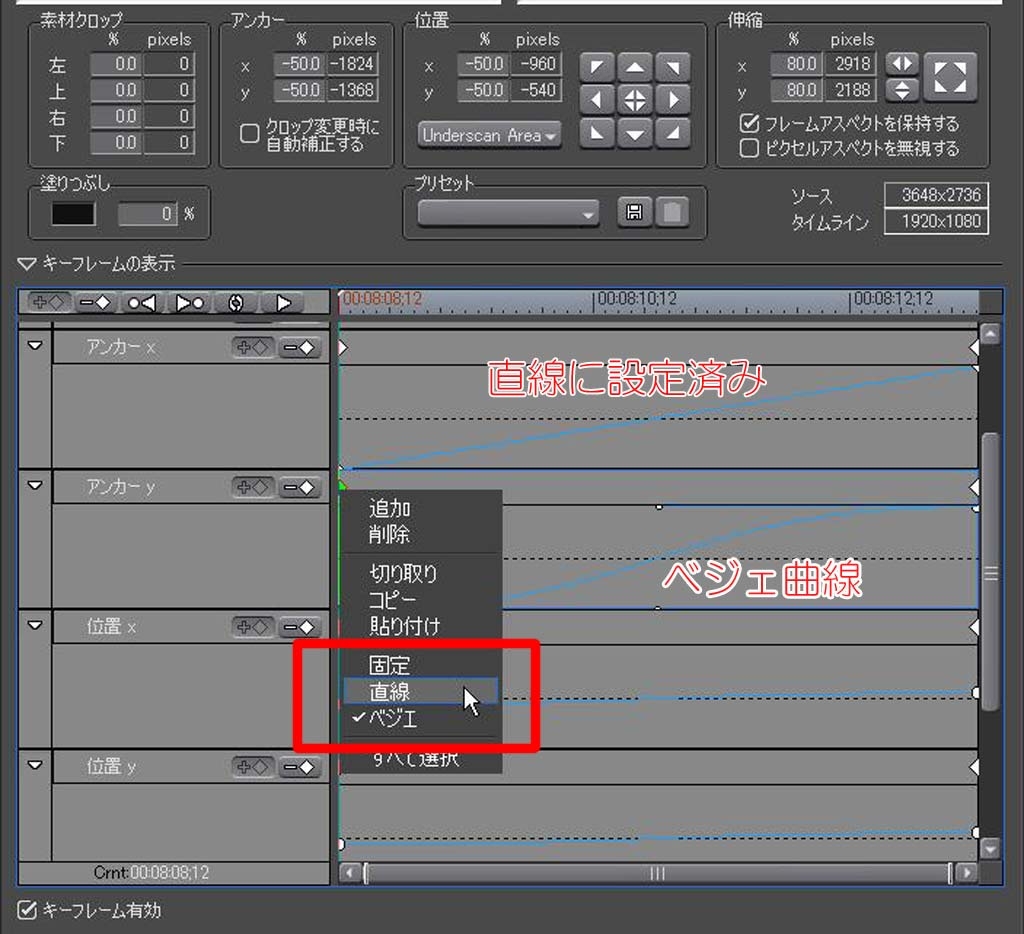Add keyframe on 位置 x row
This screenshot has width=1024, height=934.
[x=252, y=627]
